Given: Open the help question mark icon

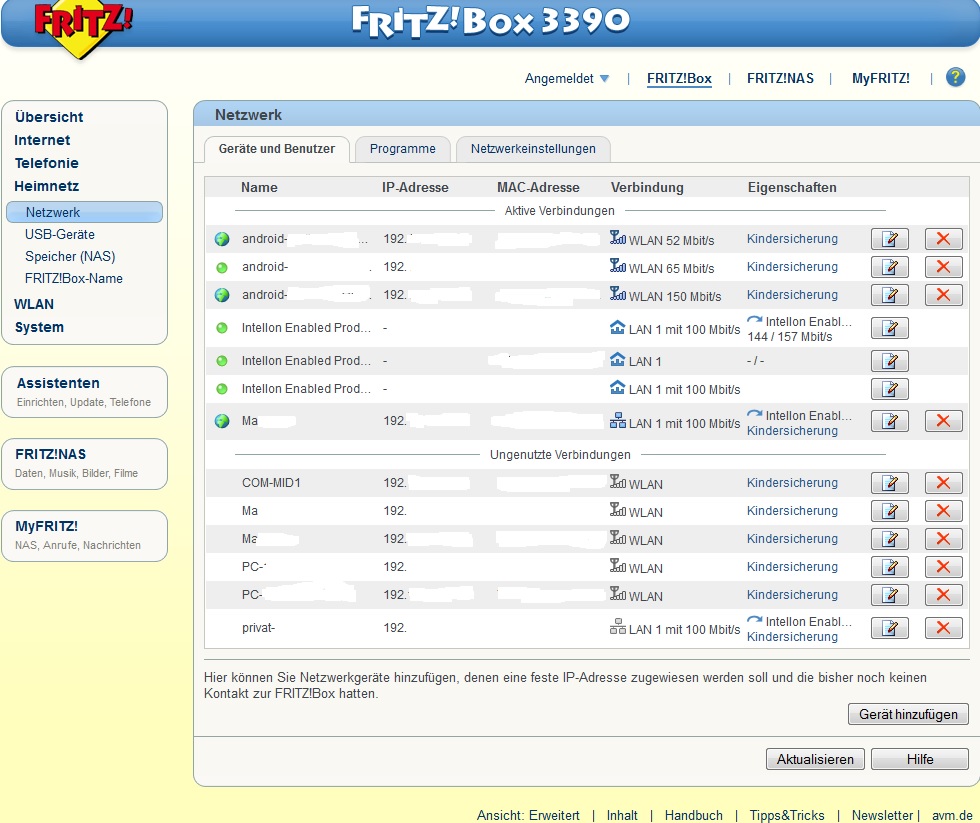Looking at the screenshot, I should [x=955, y=77].
